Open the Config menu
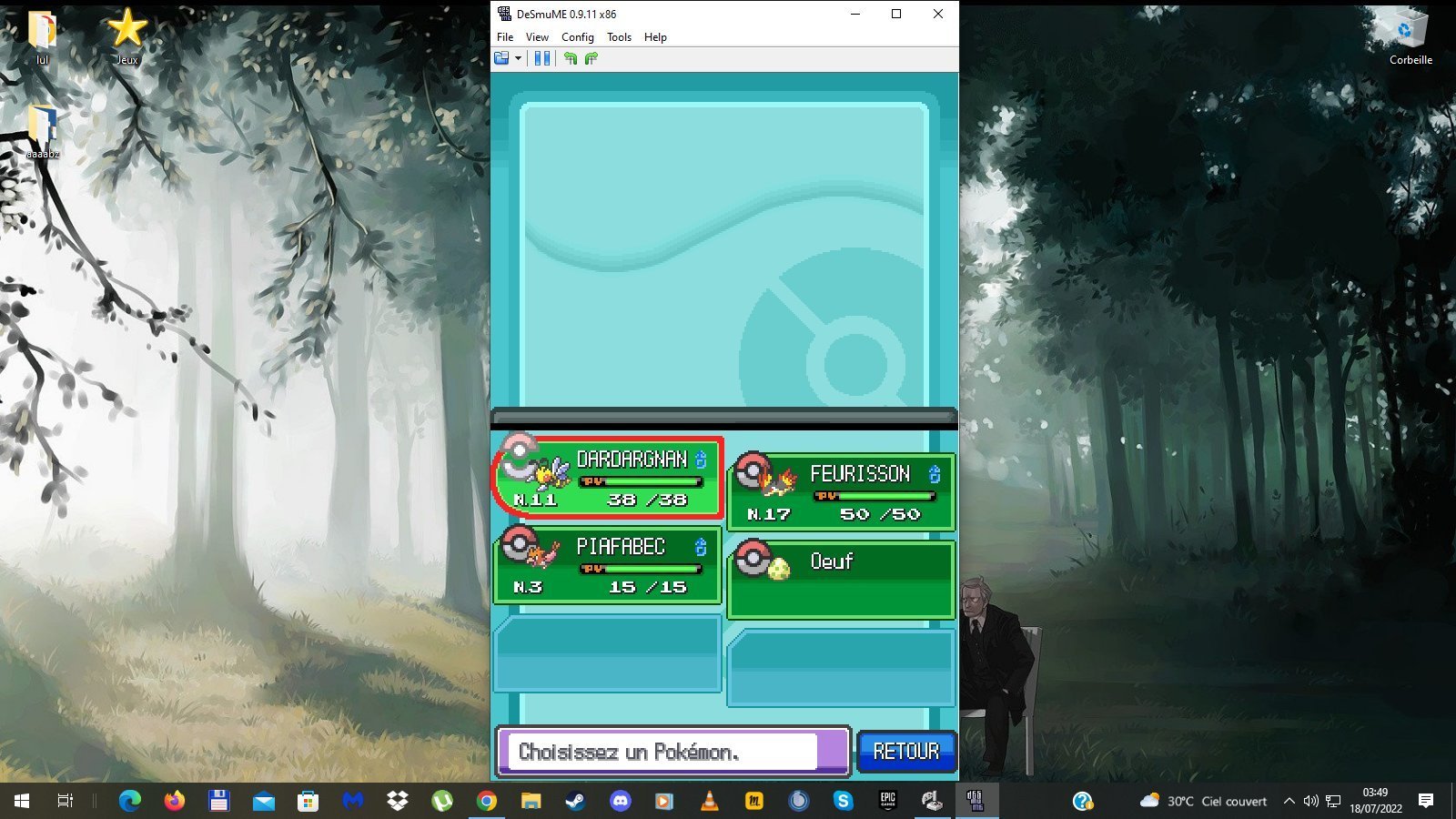 (x=577, y=37)
